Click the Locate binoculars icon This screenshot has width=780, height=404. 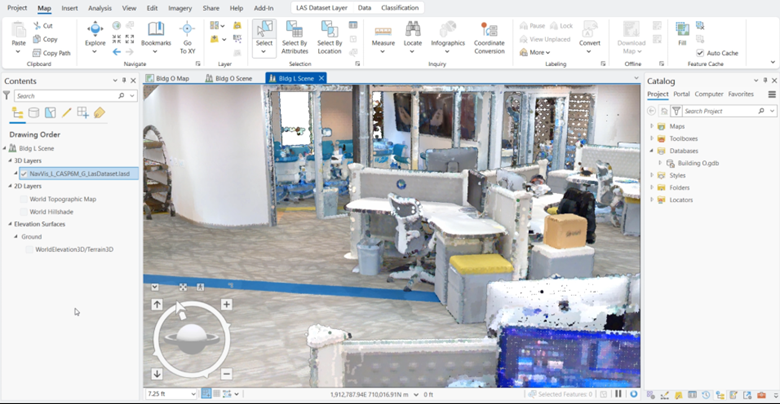(x=412, y=29)
